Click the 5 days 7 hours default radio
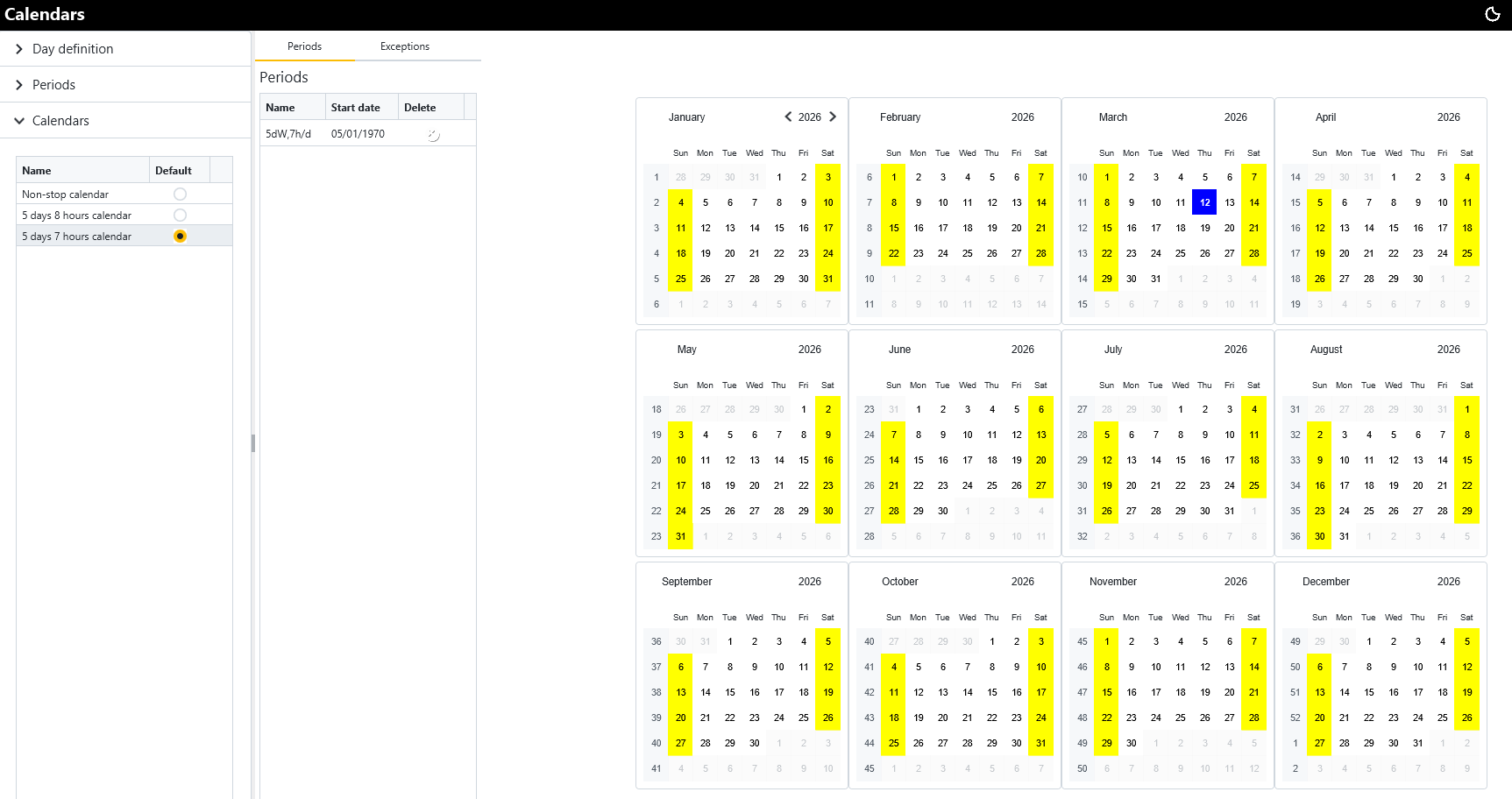 click(x=180, y=237)
